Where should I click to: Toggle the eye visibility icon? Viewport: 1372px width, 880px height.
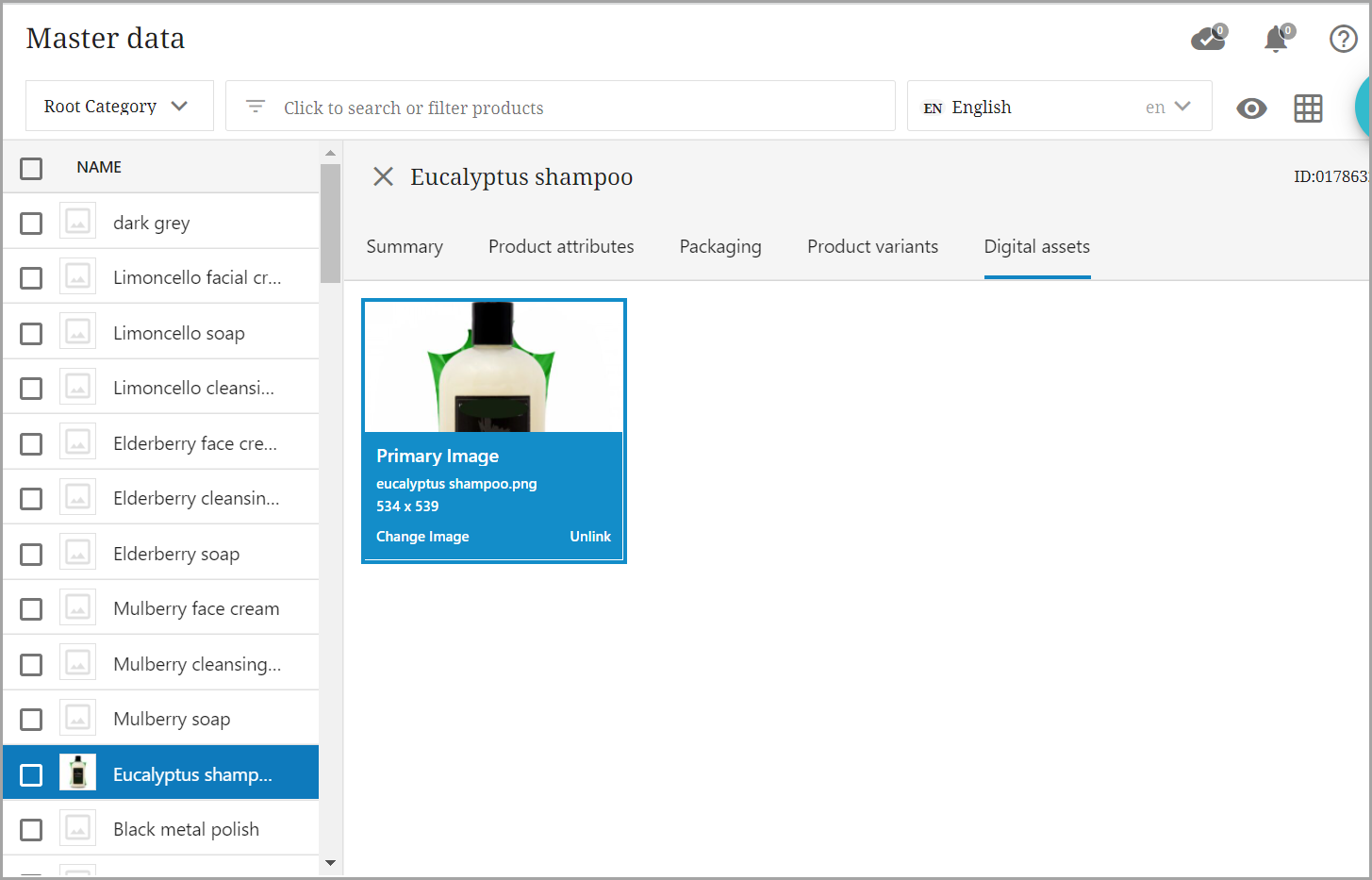coord(1251,108)
